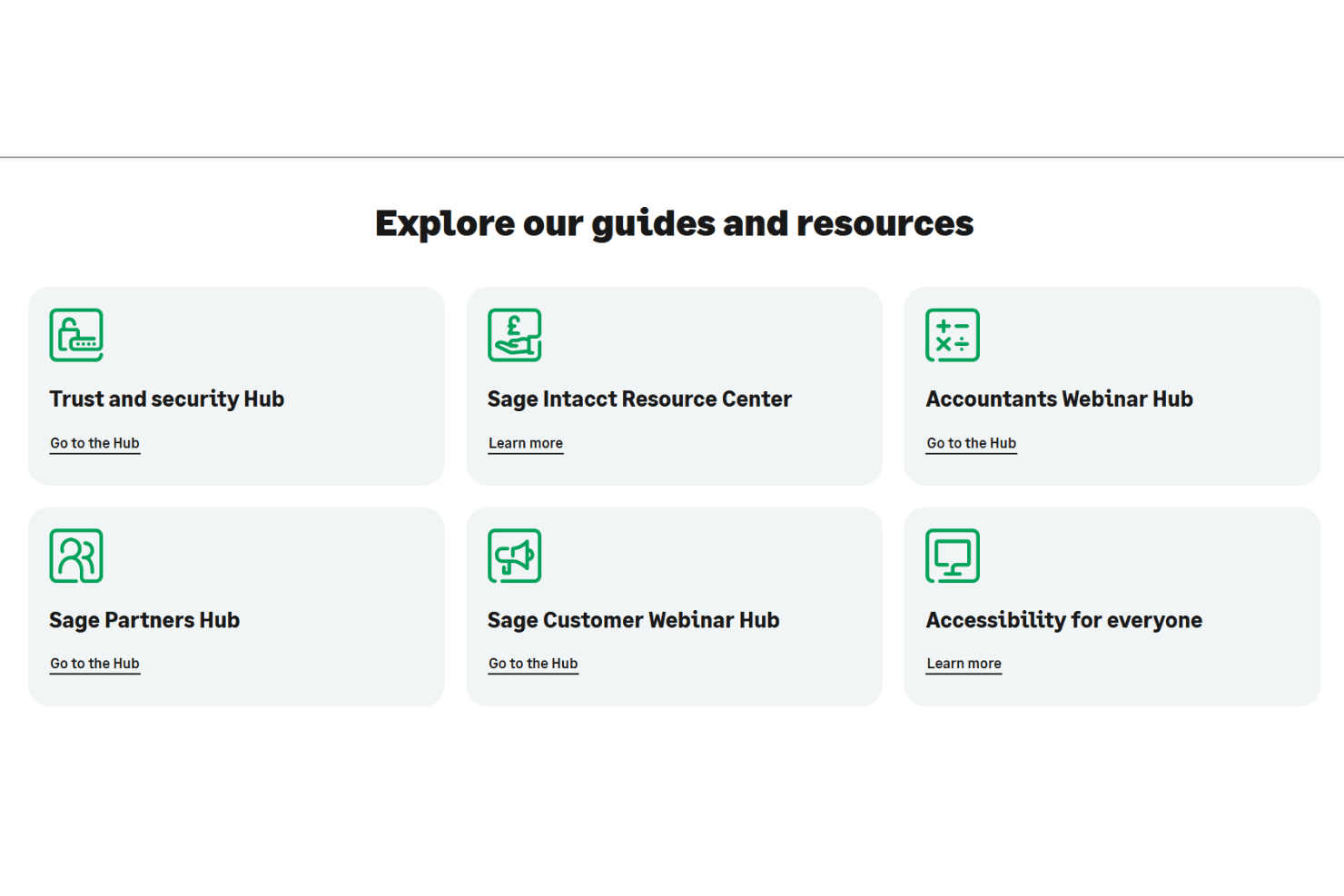Click the monitor icon on Accessibility card
This screenshot has width=1344, height=896.
pos(953,556)
